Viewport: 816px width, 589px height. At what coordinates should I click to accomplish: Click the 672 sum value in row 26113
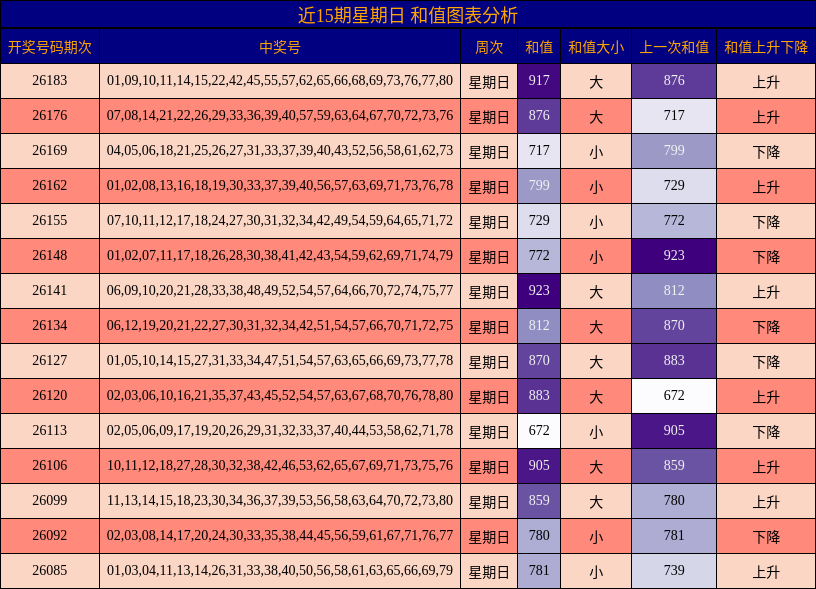click(539, 431)
